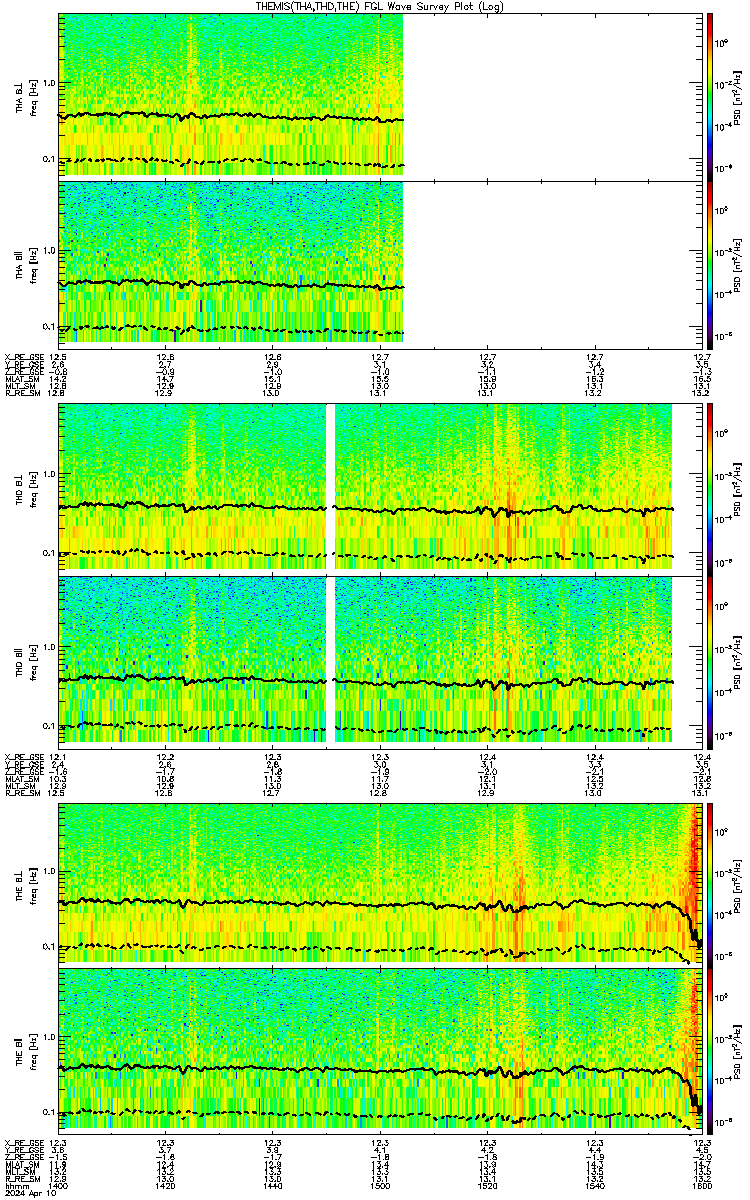The image size is (750, 1200).
Task: Click the 1400 time tick label
Action: tap(58, 1186)
